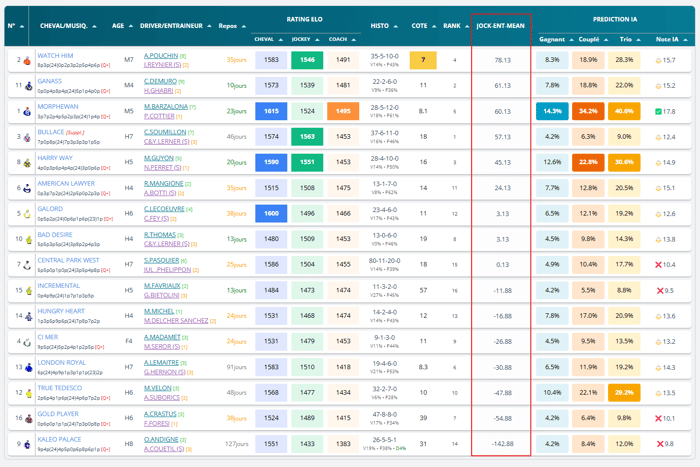Click the red X icon on Incremental's Note IA
Screen dimensions: 700x467
(658, 290)
